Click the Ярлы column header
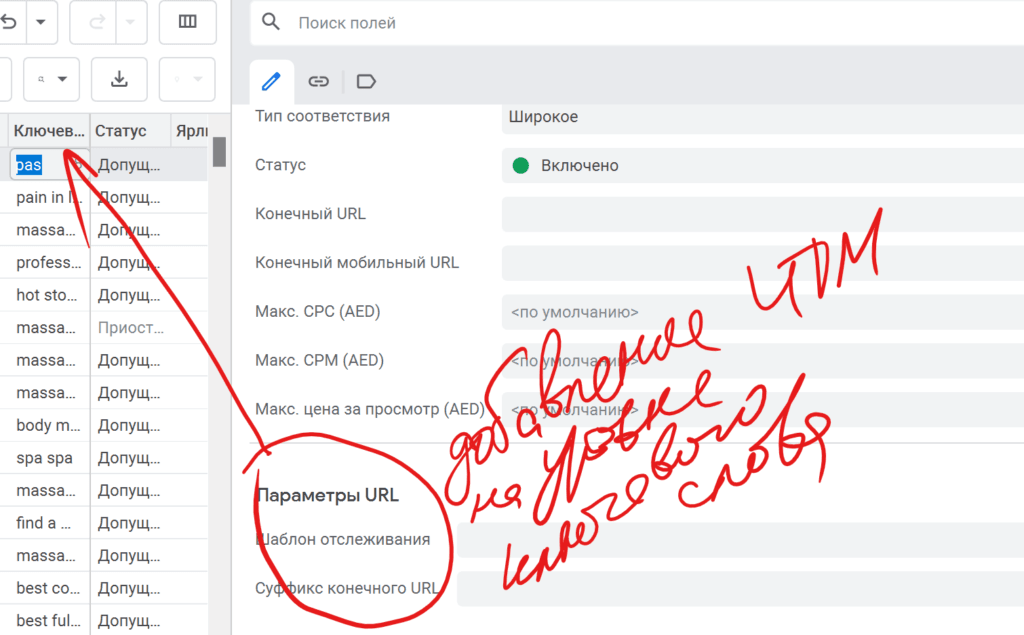 coord(190,131)
